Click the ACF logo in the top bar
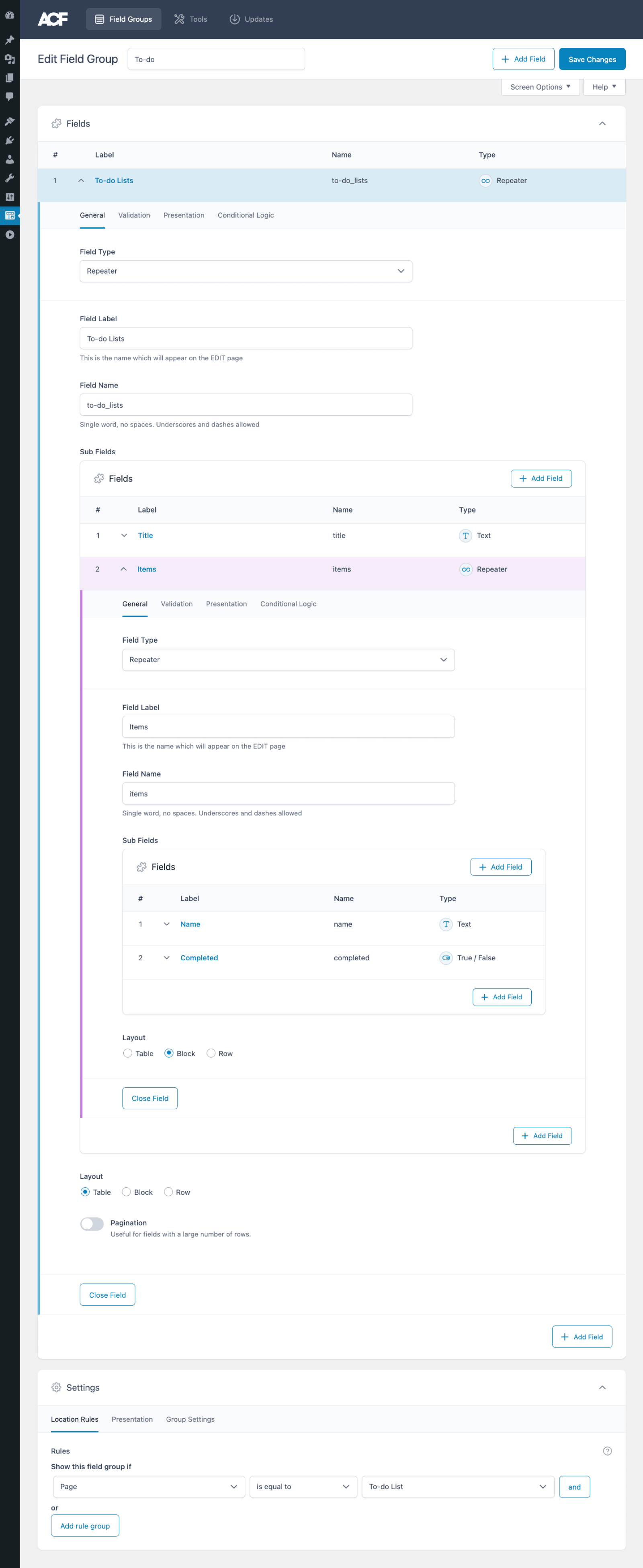 tap(52, 19)
